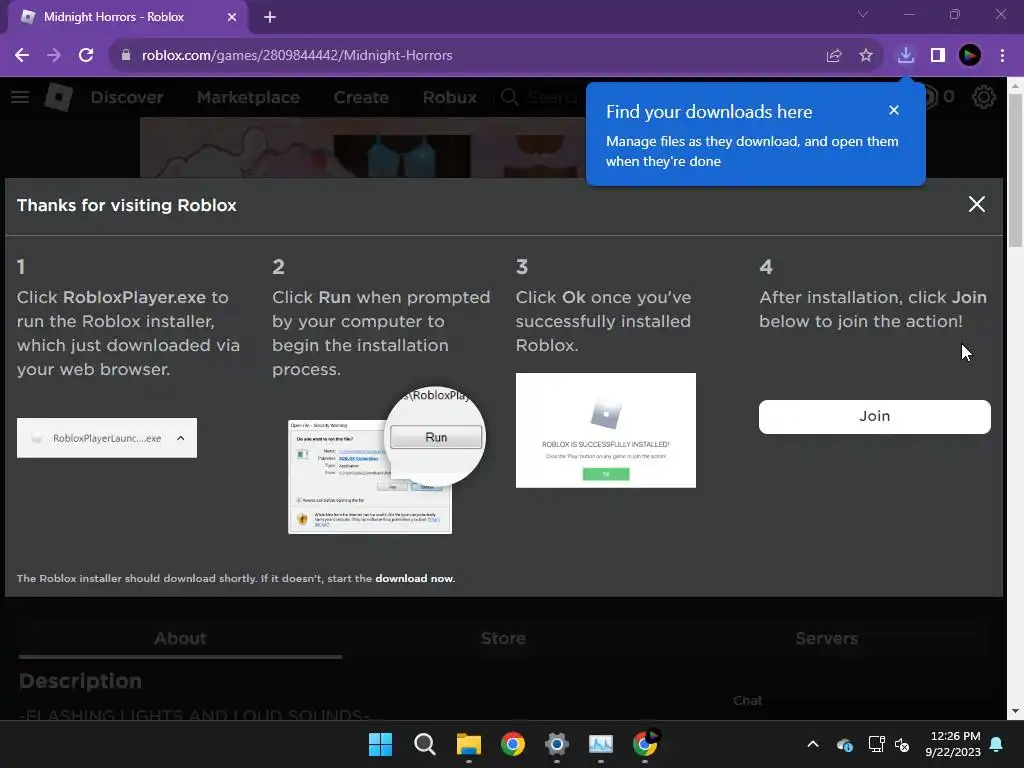Image resolution: width=1024 pixels, height=768 pixels.
Task: Open a new browser tab
Action: [x=270, y=18]
